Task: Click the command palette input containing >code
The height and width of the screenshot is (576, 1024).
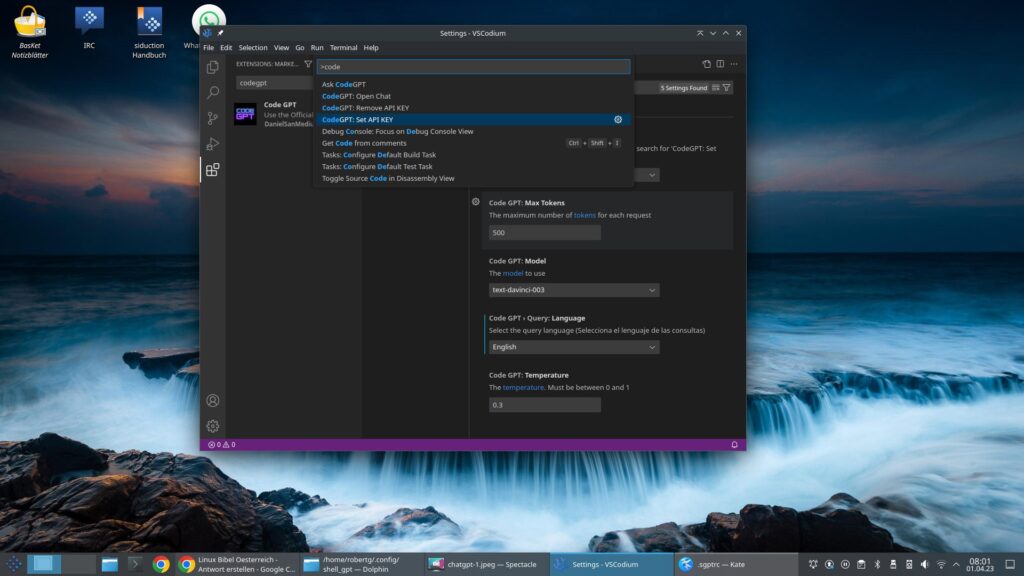Action: pos(473,67)
